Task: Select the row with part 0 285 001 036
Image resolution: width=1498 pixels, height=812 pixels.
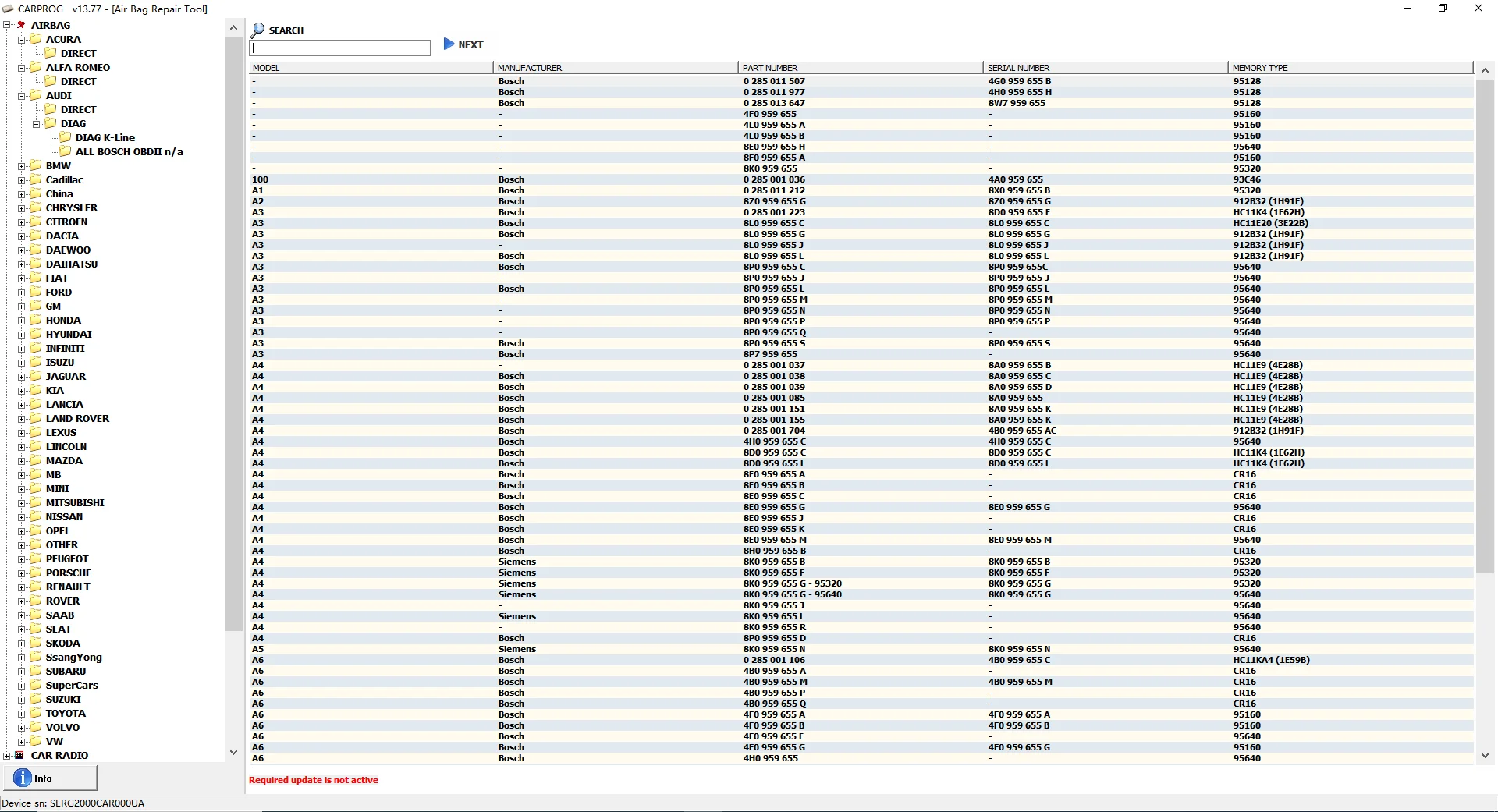Action: 861,179
